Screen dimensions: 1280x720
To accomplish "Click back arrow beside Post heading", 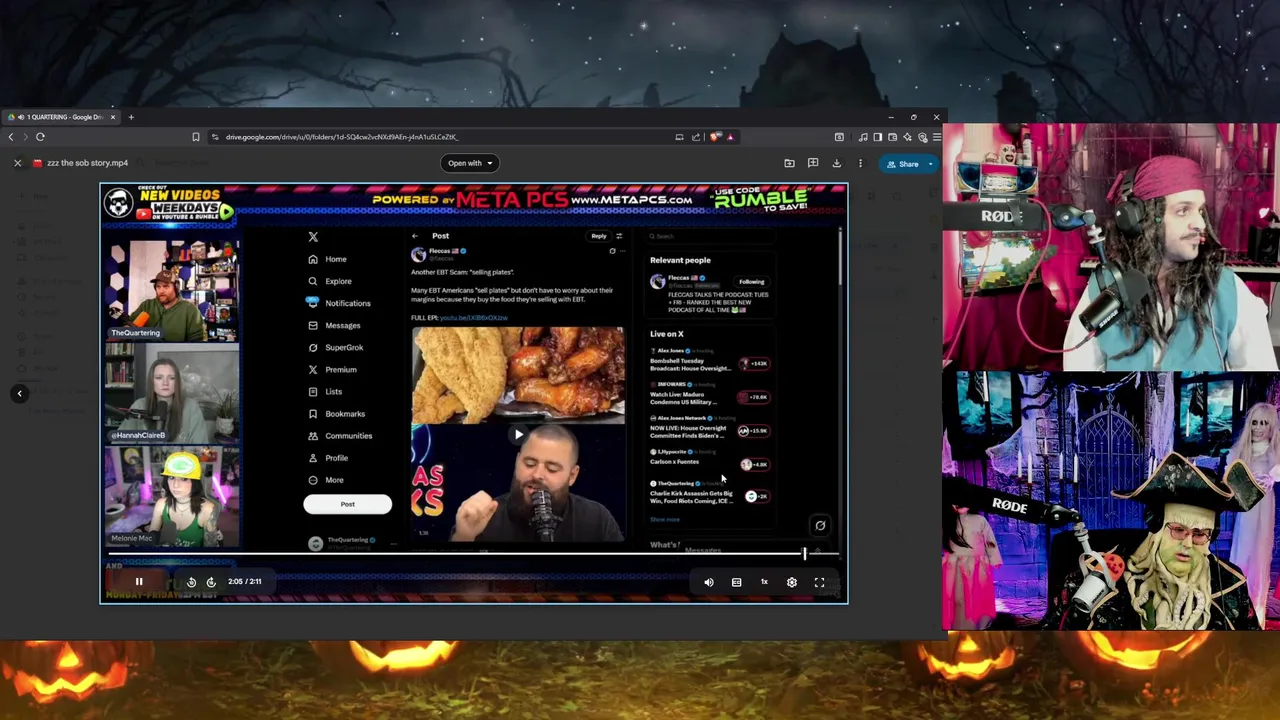I will pos(415,236).
